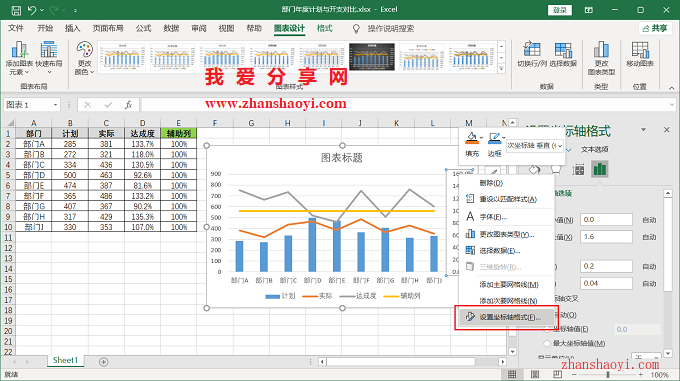This screenshot has width=680, height=381.
Task: Click the 移动图表 move chart icon
Action: (640, 55)
